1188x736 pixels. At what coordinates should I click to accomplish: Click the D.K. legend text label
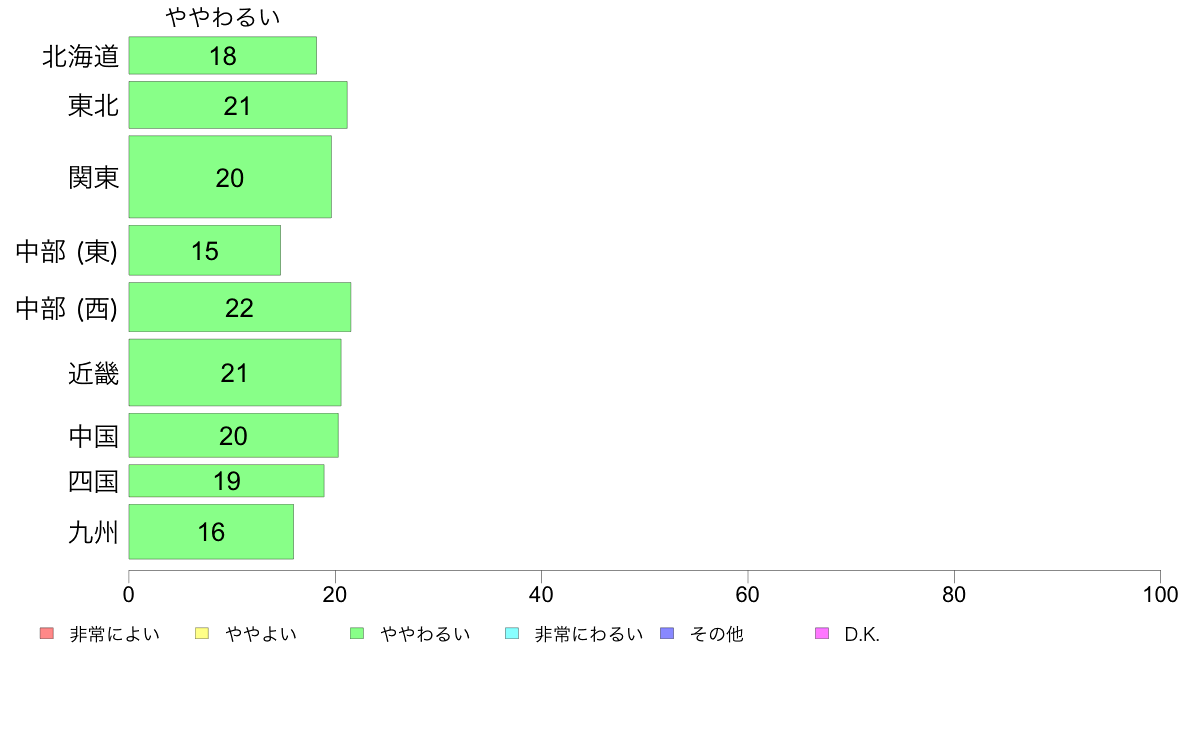tap(862, 634)
